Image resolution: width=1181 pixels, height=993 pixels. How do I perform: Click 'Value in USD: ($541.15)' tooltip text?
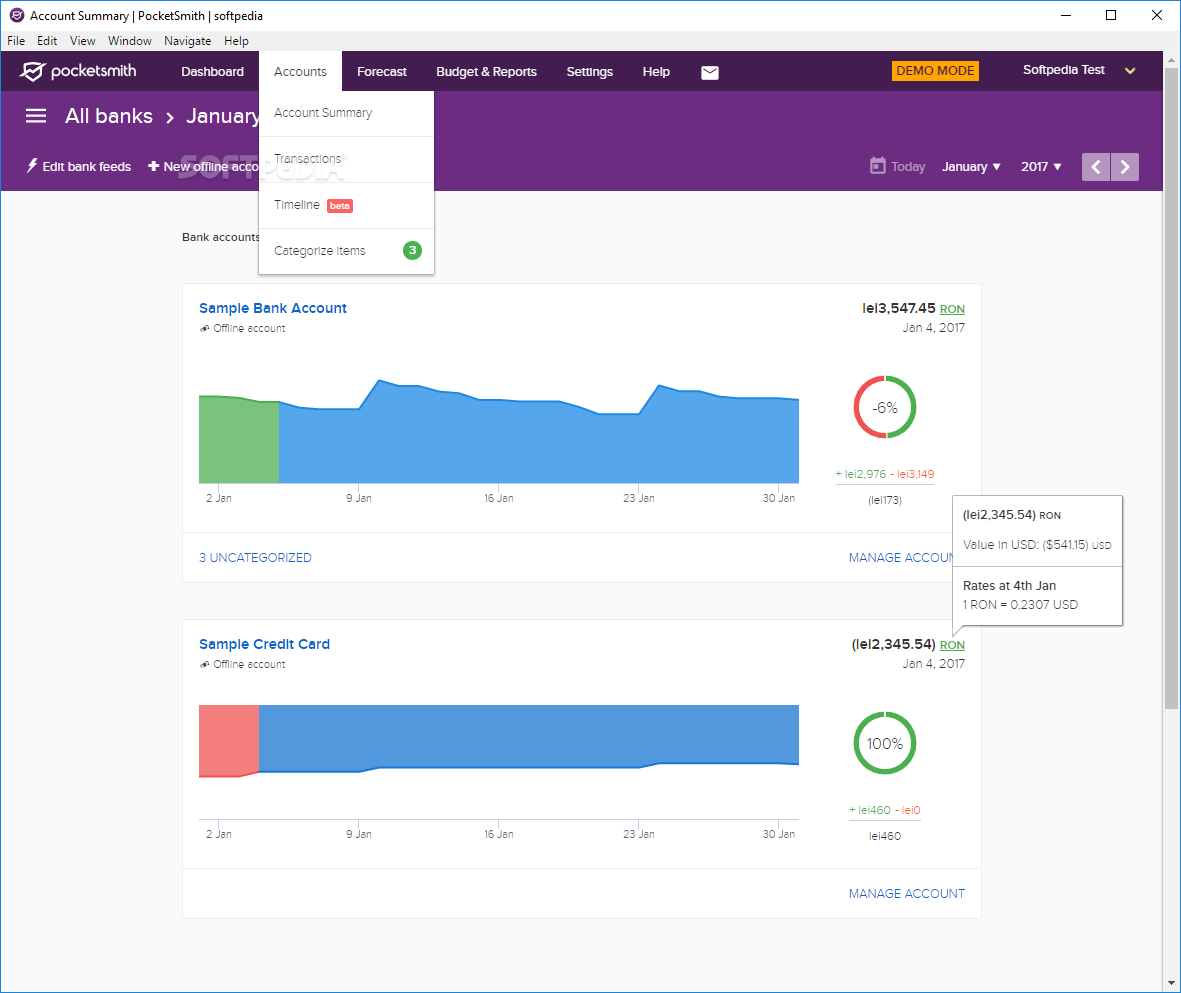[1036, 545]
